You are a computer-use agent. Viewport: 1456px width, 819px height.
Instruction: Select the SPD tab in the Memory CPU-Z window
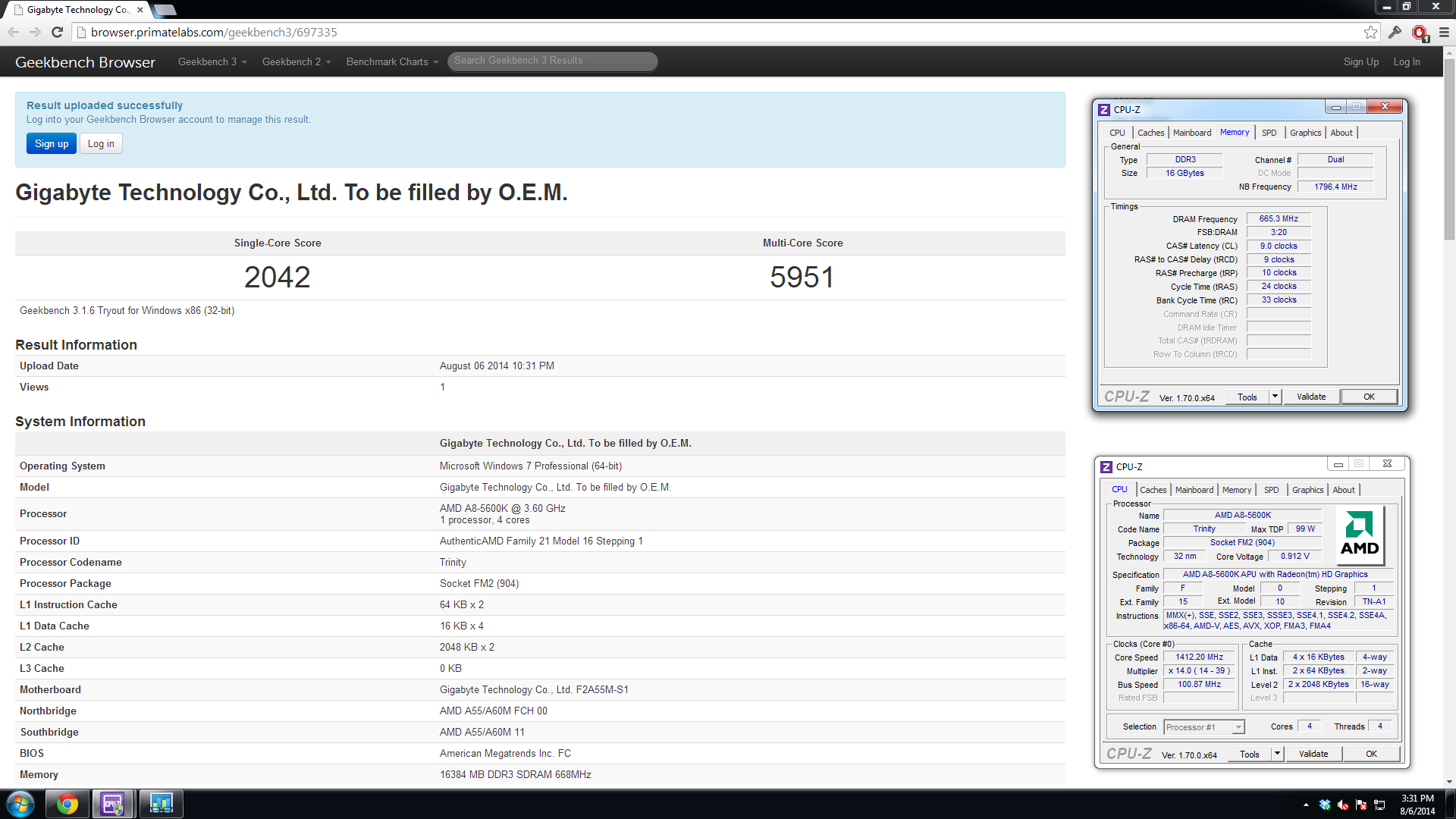1269,133
